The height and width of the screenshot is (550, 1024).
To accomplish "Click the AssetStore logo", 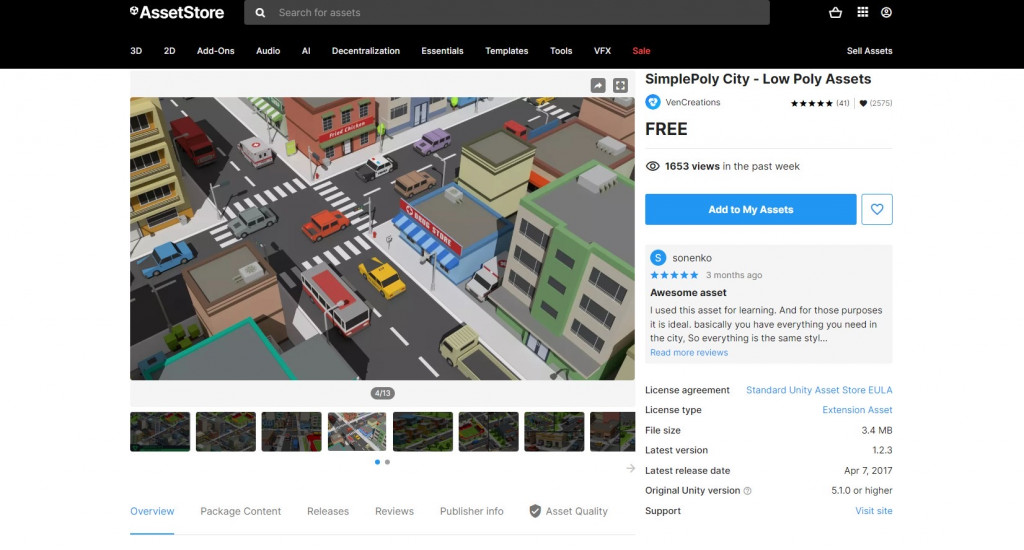I will (x=177, y=12).
